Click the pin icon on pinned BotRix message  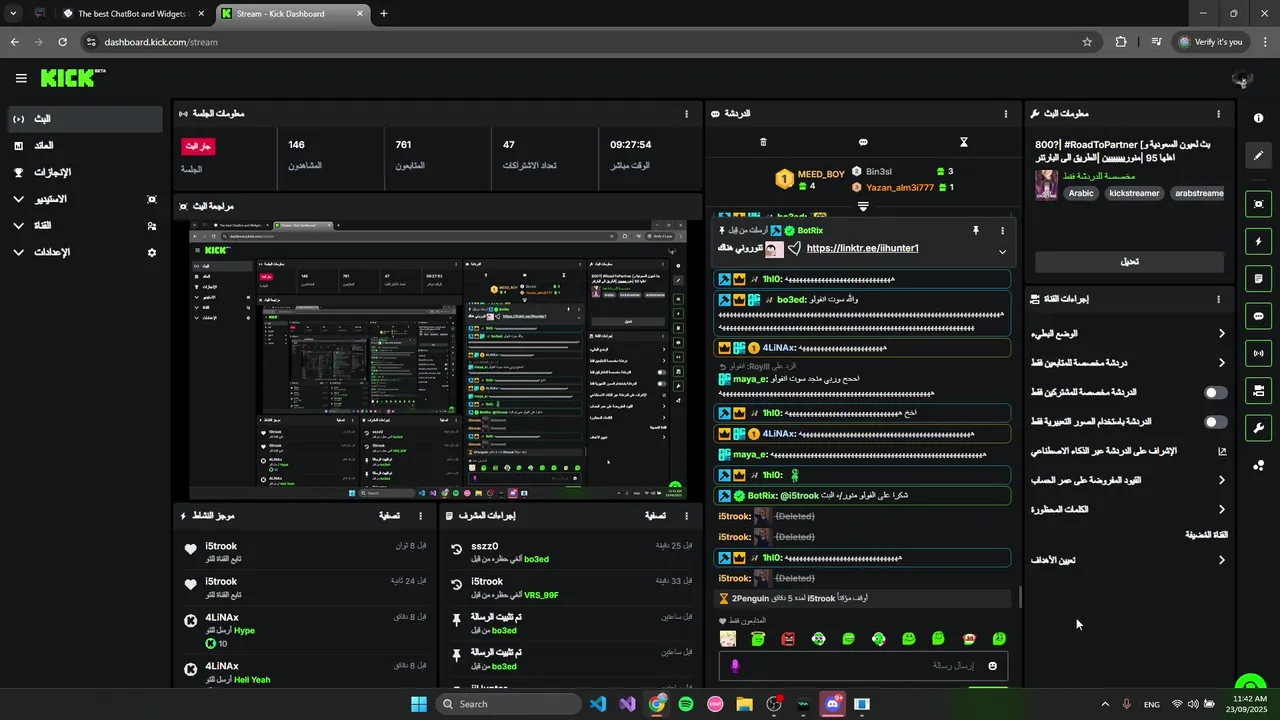click(976, 230)
